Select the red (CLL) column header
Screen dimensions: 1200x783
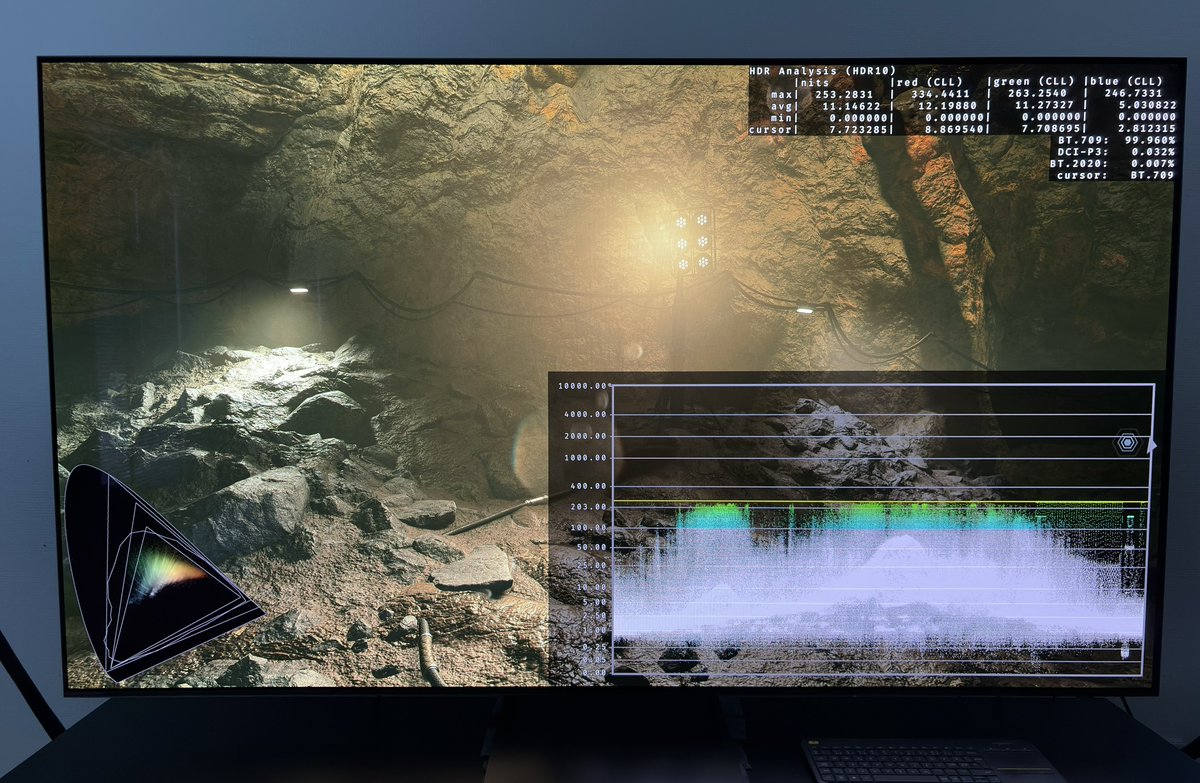coord(926,82)
